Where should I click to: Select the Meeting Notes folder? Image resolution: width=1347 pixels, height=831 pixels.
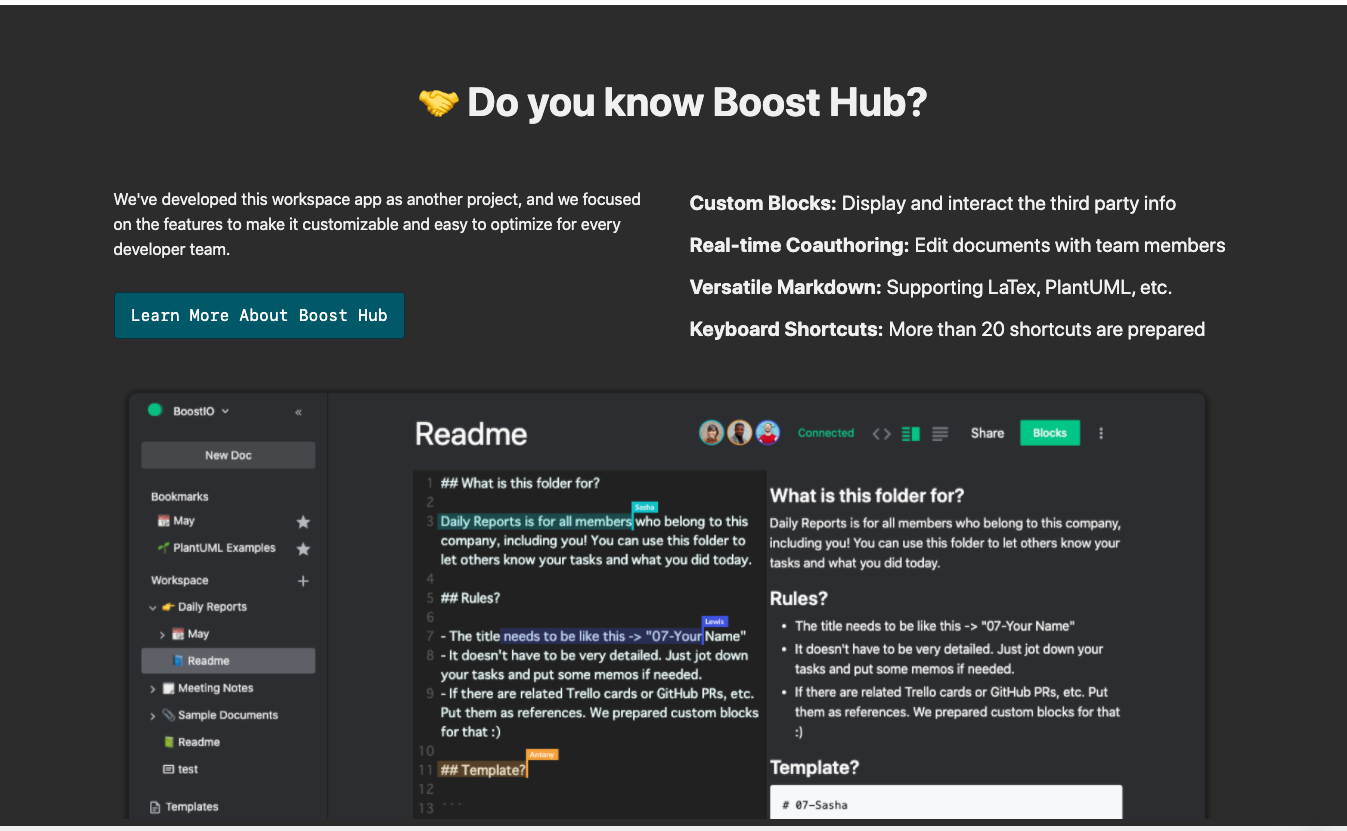coord(216,688)
